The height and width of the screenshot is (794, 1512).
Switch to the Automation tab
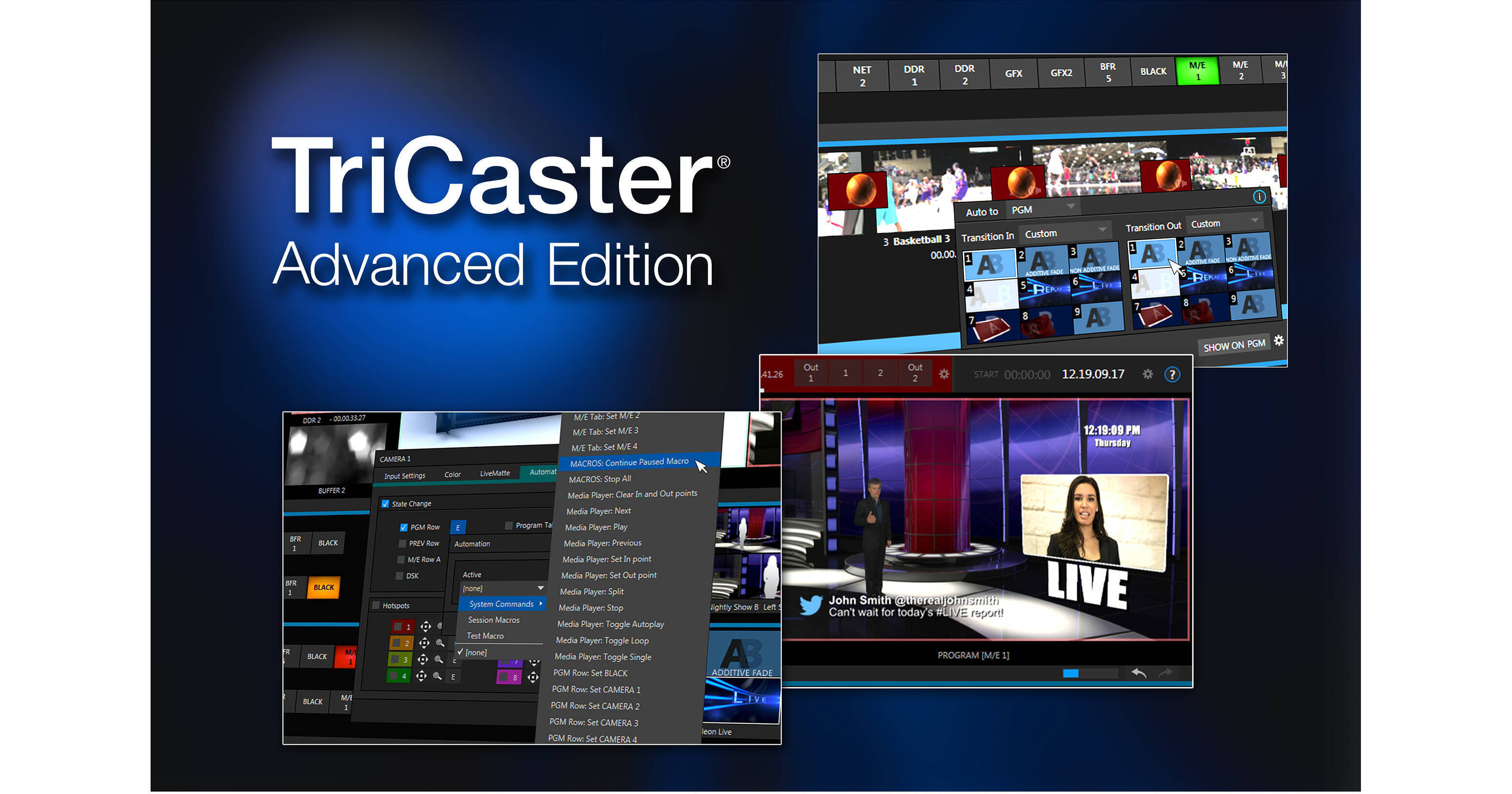pos(539,472)
